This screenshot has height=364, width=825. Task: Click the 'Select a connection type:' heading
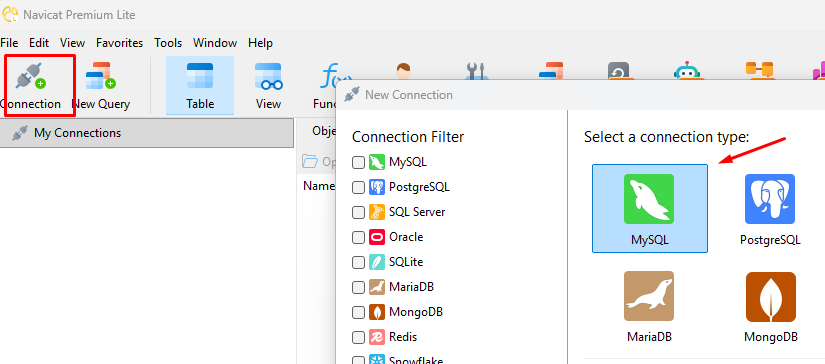coord(667,137)
